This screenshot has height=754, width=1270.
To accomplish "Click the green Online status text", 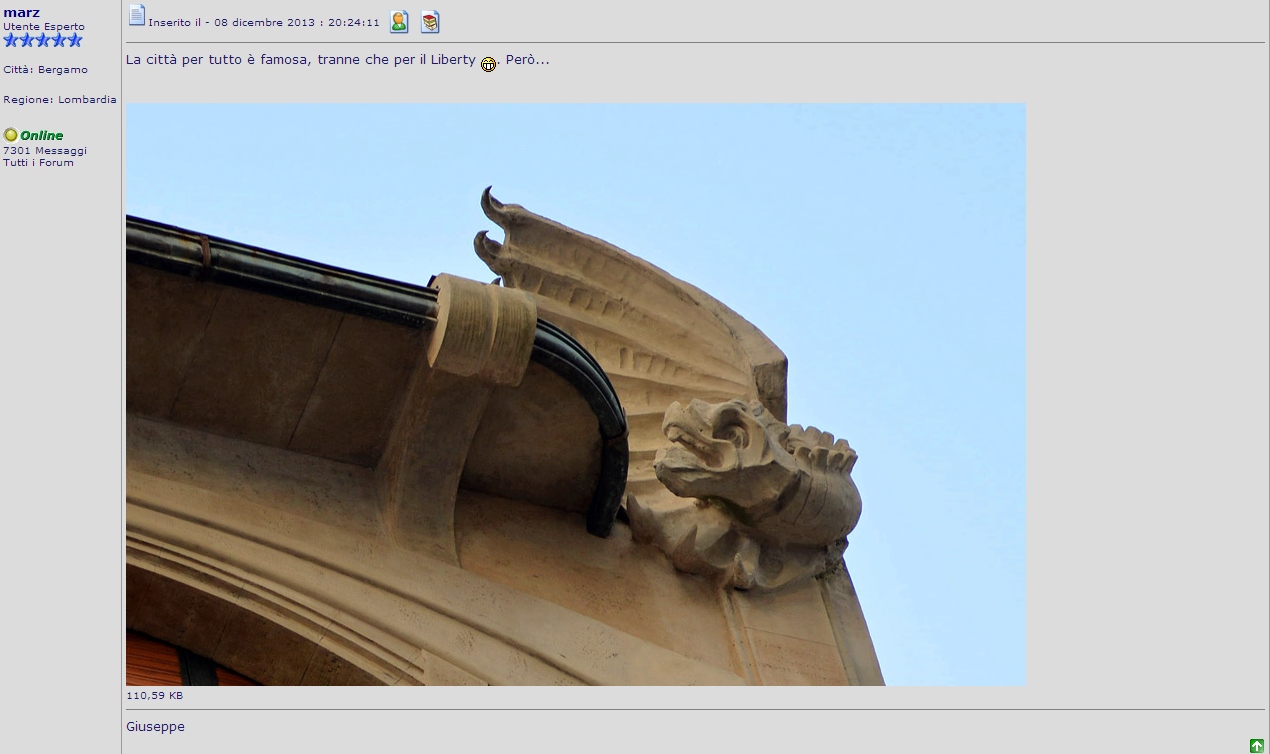I will [x=42, y=136].
